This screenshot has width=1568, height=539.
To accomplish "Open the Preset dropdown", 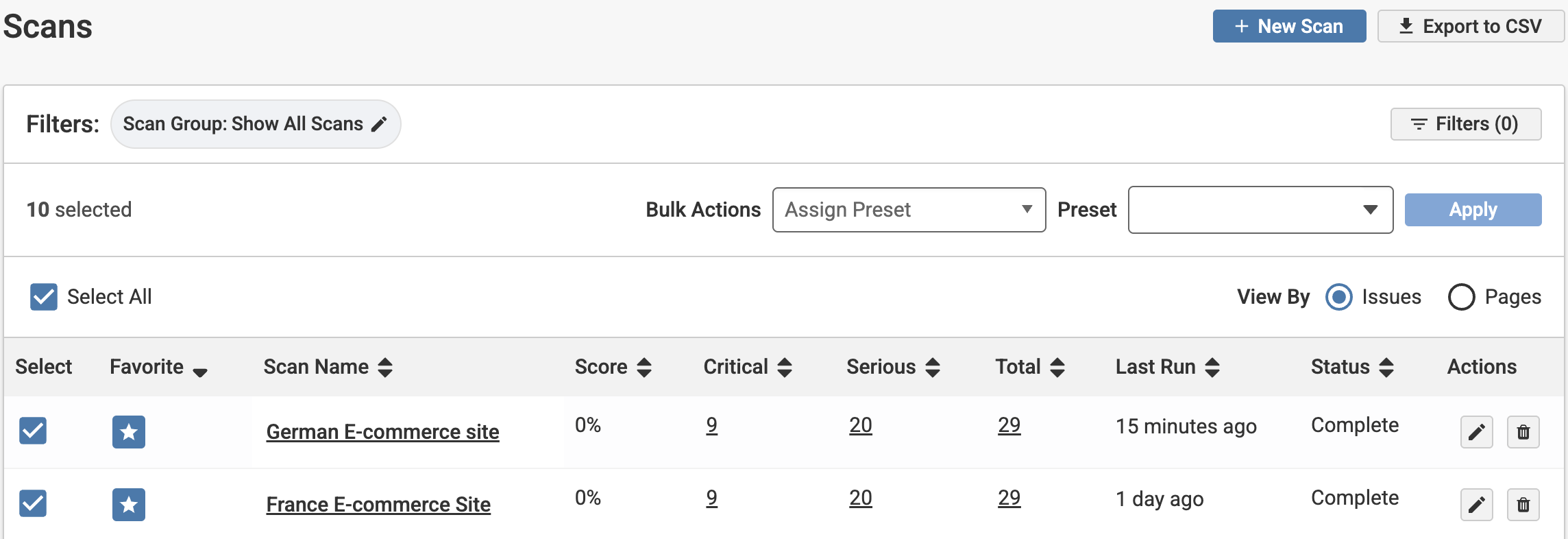I will click(x=1260, y=210).
